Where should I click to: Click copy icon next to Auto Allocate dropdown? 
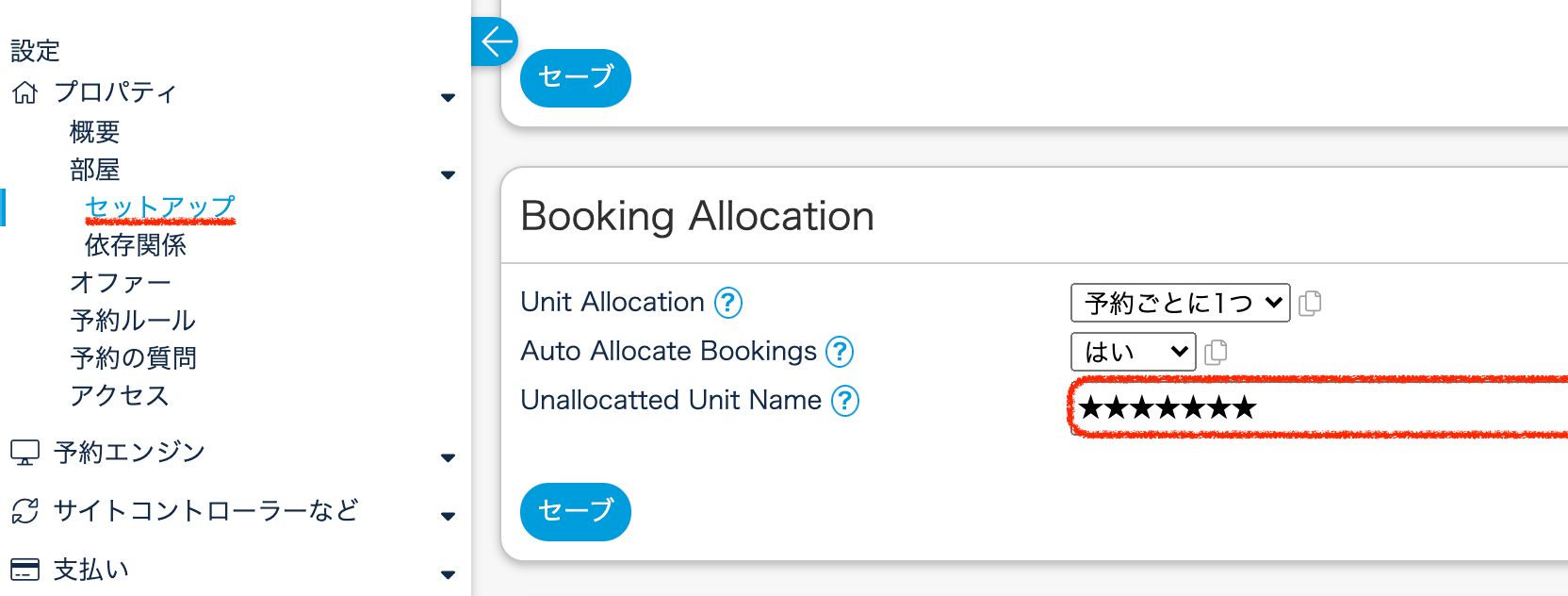[1216, 352]
